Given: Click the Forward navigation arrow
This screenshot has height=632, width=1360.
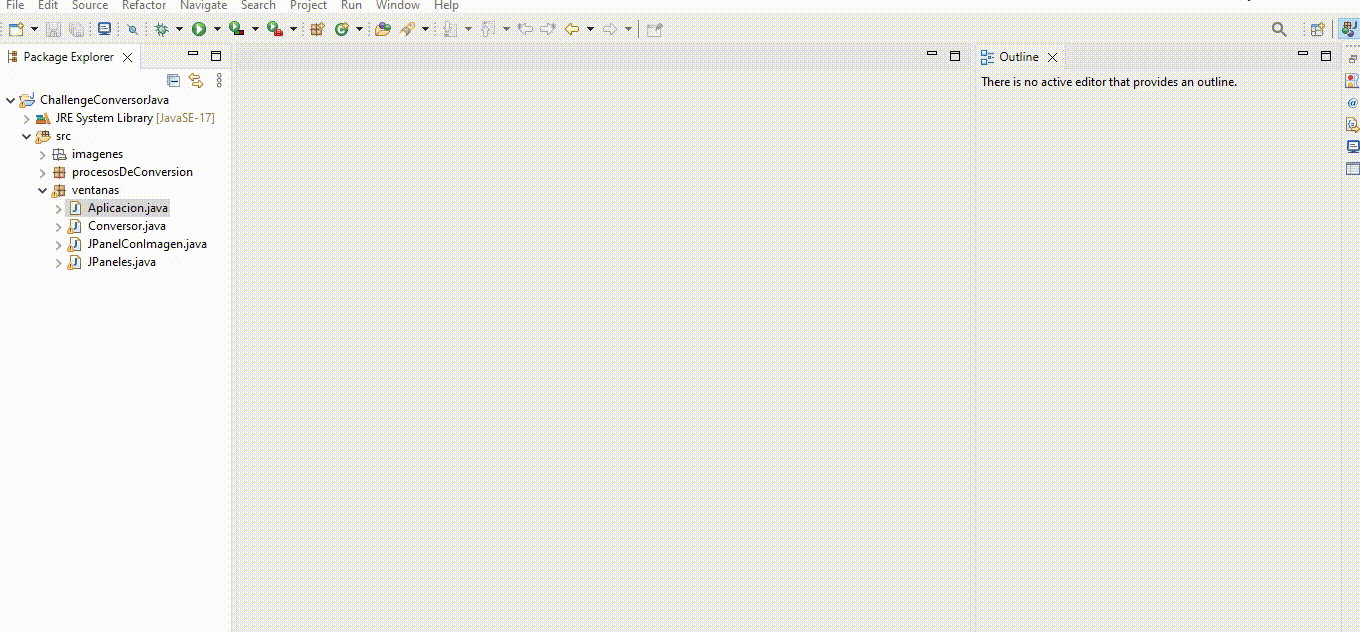Looking at the screenshot, I should coord(610,29).
